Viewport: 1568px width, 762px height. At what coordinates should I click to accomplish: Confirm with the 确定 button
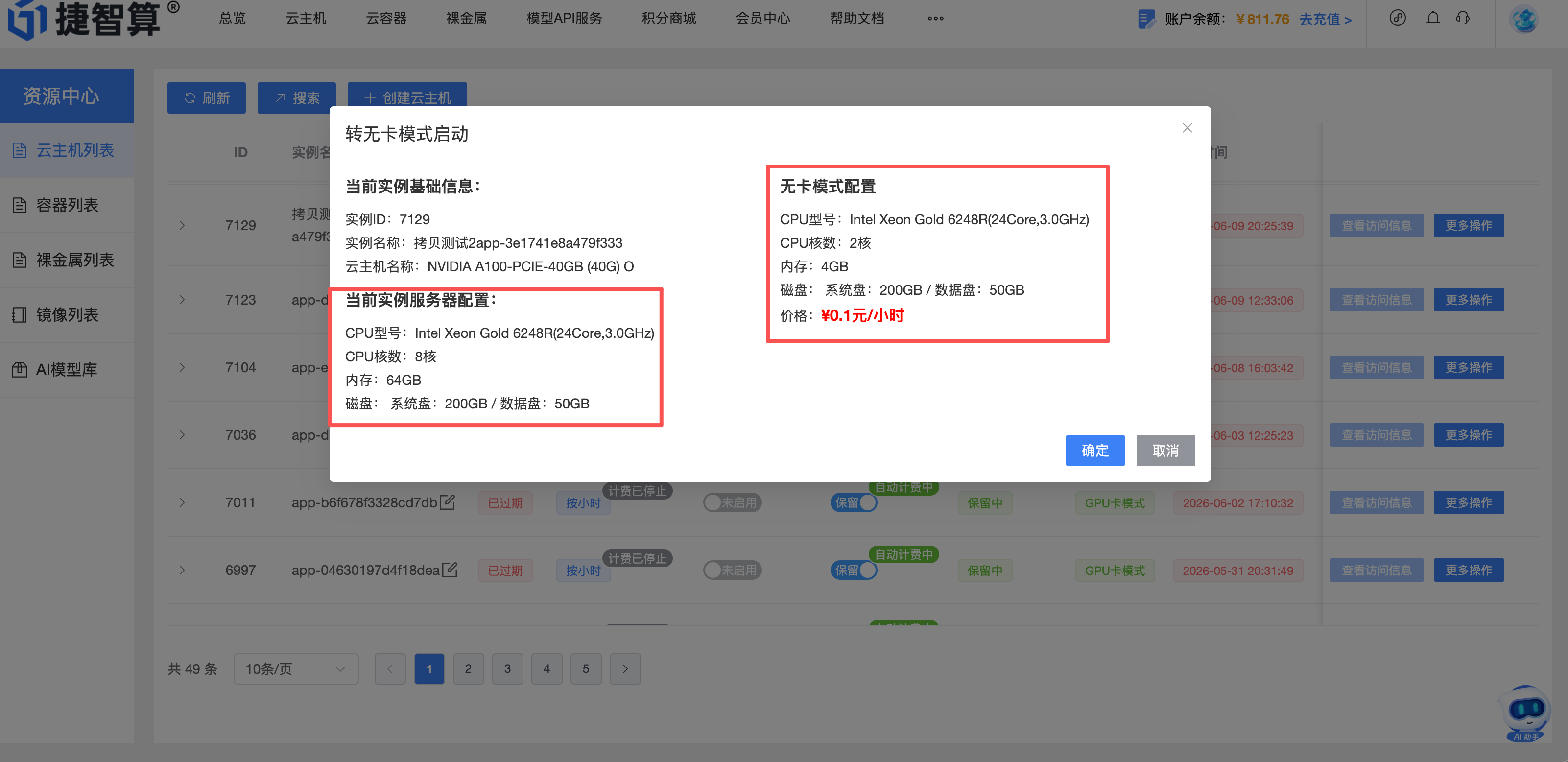tap(1094, 451)
